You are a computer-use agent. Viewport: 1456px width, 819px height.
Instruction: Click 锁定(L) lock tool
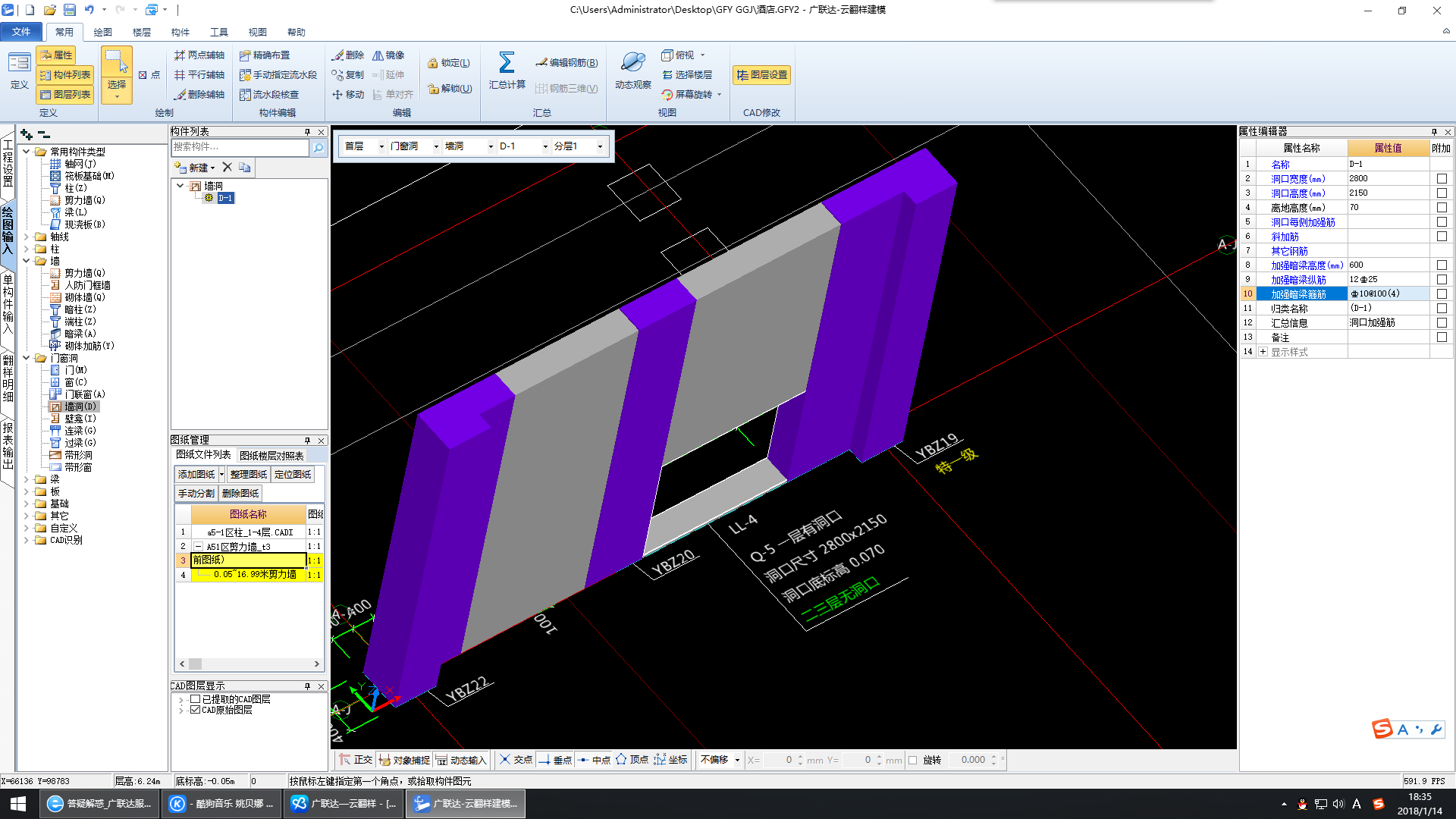click(x=449, y=63)
